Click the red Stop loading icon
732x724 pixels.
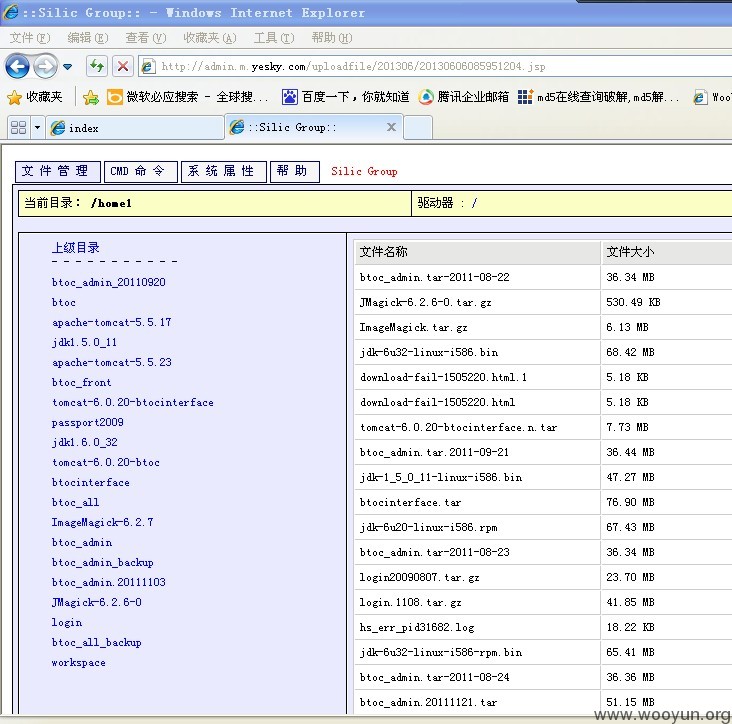click(123, 66)
